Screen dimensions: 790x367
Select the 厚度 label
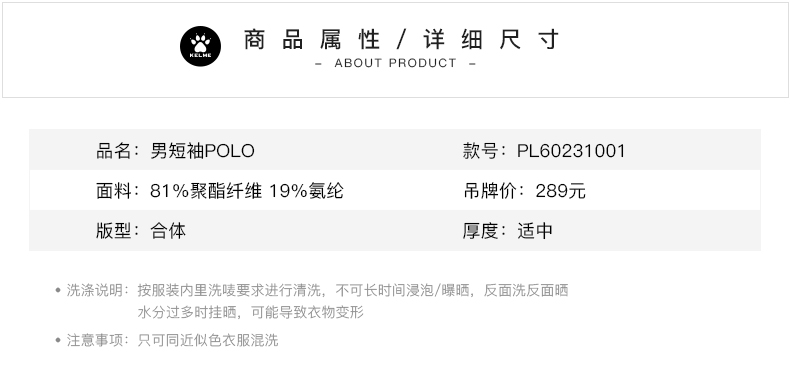pyautogui.click(x=481, y=231)
